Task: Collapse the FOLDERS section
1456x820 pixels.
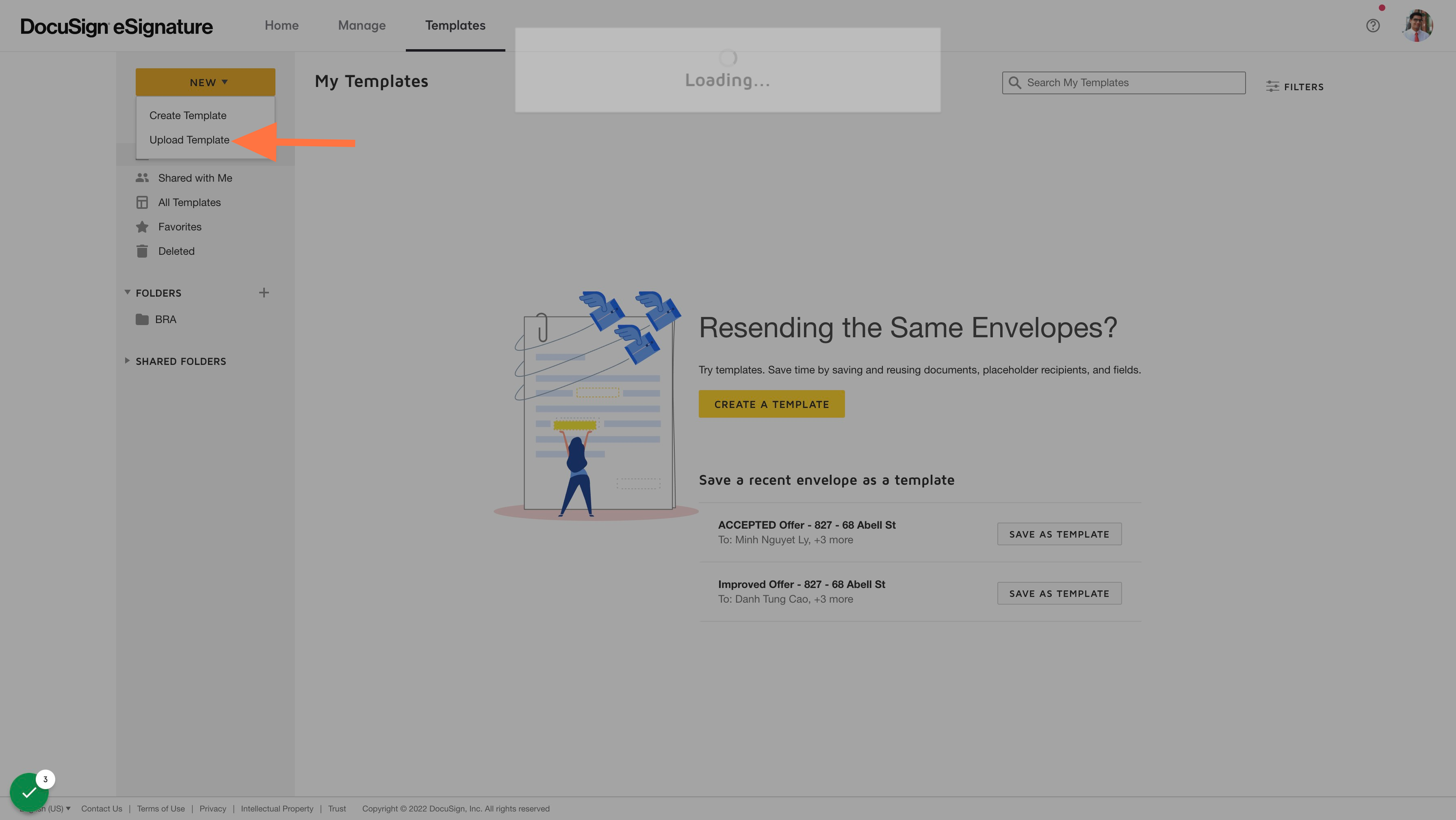Action: point(127,293)
